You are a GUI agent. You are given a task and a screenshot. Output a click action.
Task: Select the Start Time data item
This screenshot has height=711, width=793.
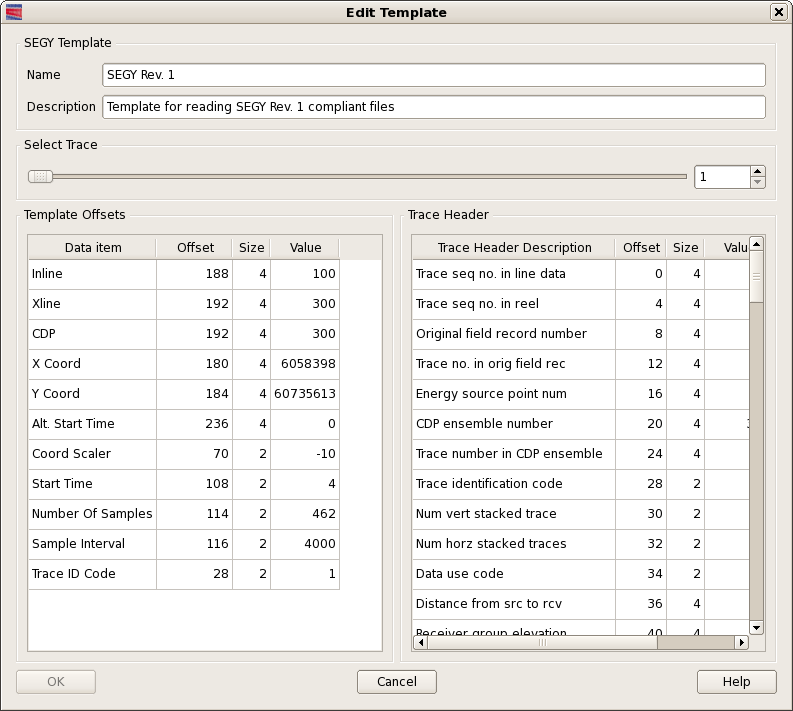click(x=93, y=484)
